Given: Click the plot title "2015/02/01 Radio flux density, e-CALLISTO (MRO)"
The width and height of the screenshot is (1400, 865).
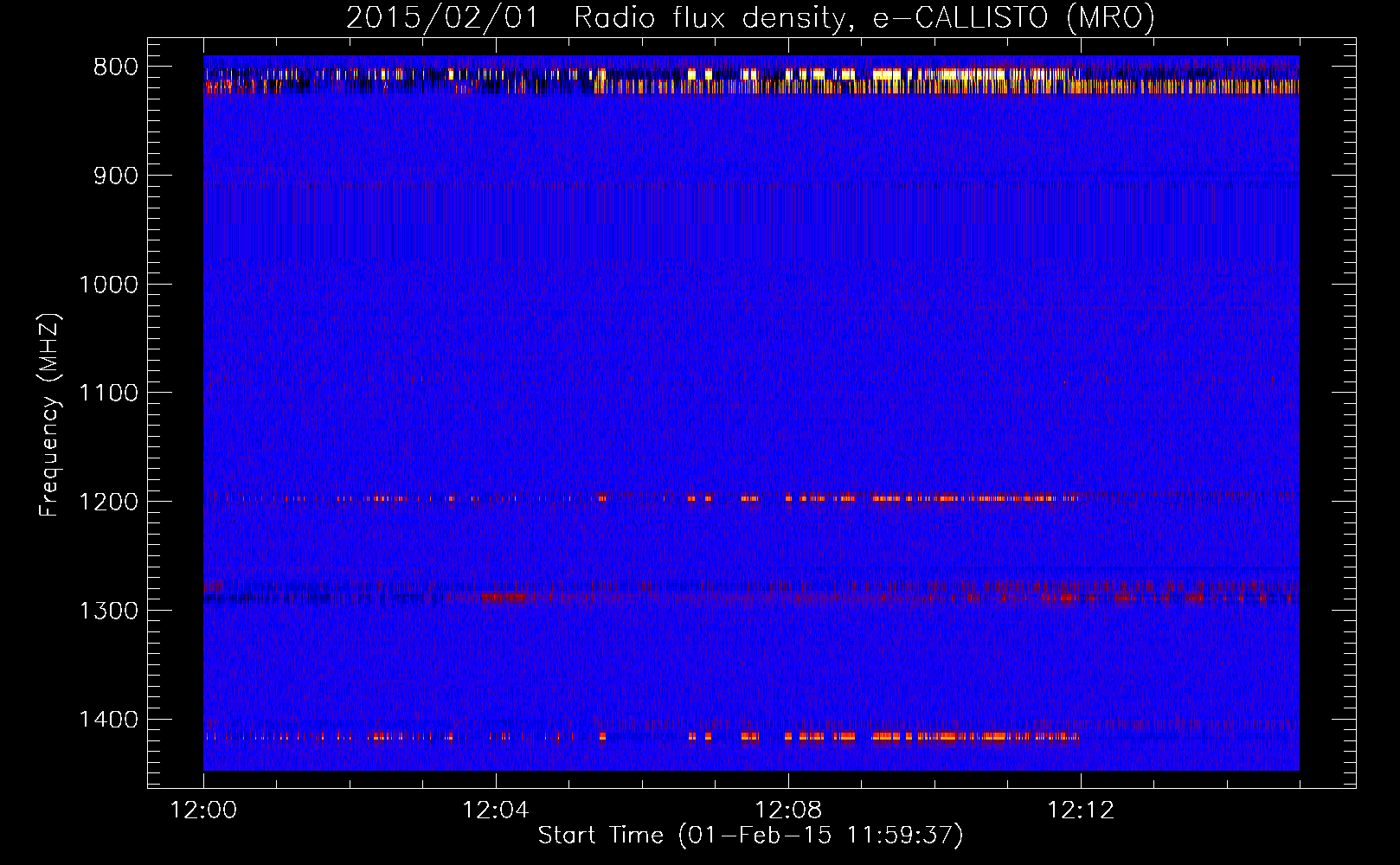Looking at the screenshot, I should click(750, 17).
